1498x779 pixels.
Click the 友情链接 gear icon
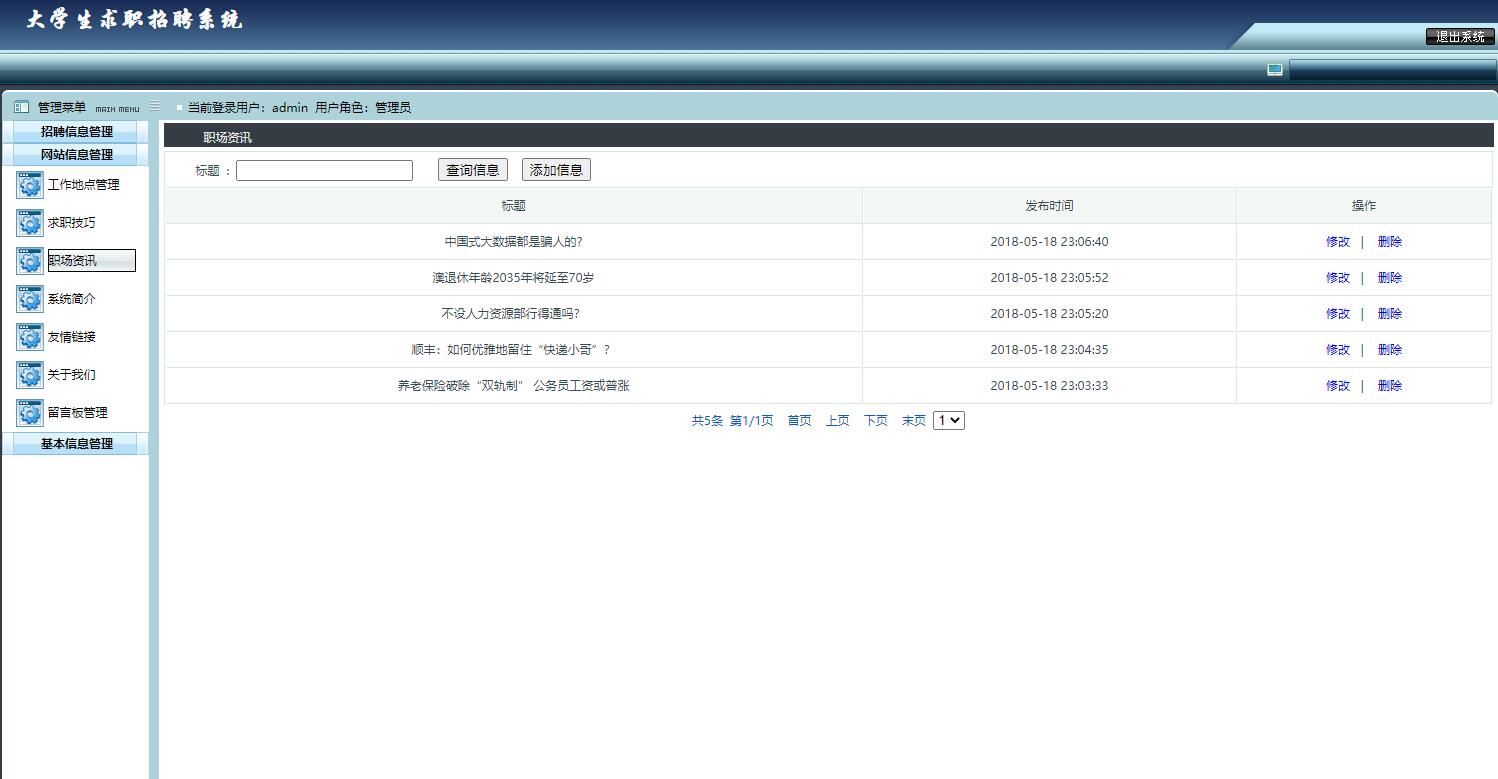coord(29,336)
